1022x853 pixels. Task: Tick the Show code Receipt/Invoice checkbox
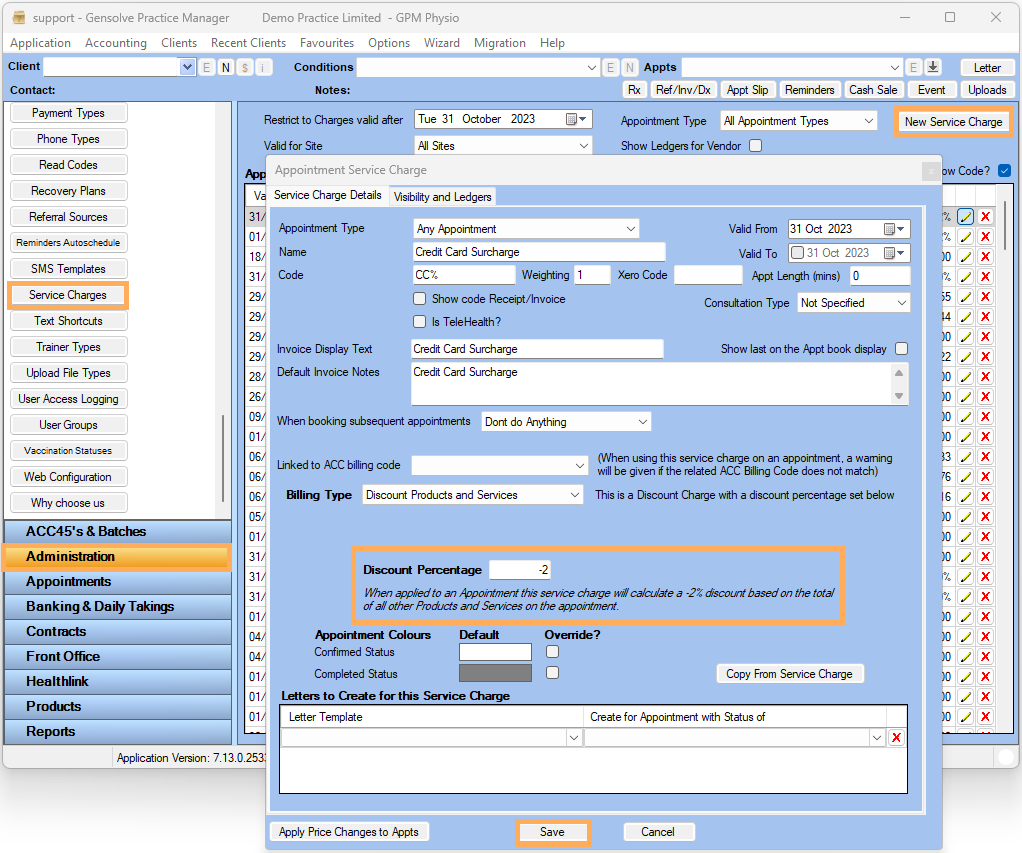[420, 299]
